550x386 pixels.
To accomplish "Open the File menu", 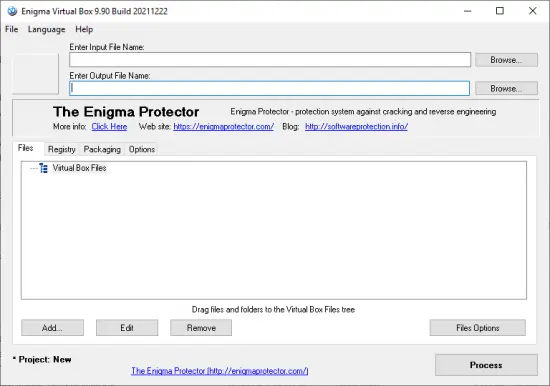I will [x=12, y=29].
